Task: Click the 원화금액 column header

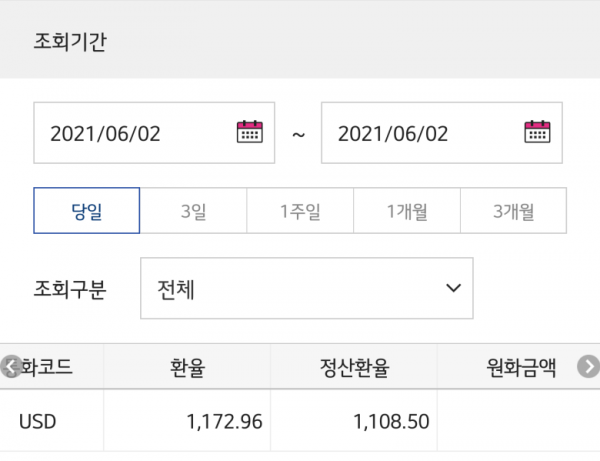Action: tap(521, 367)
